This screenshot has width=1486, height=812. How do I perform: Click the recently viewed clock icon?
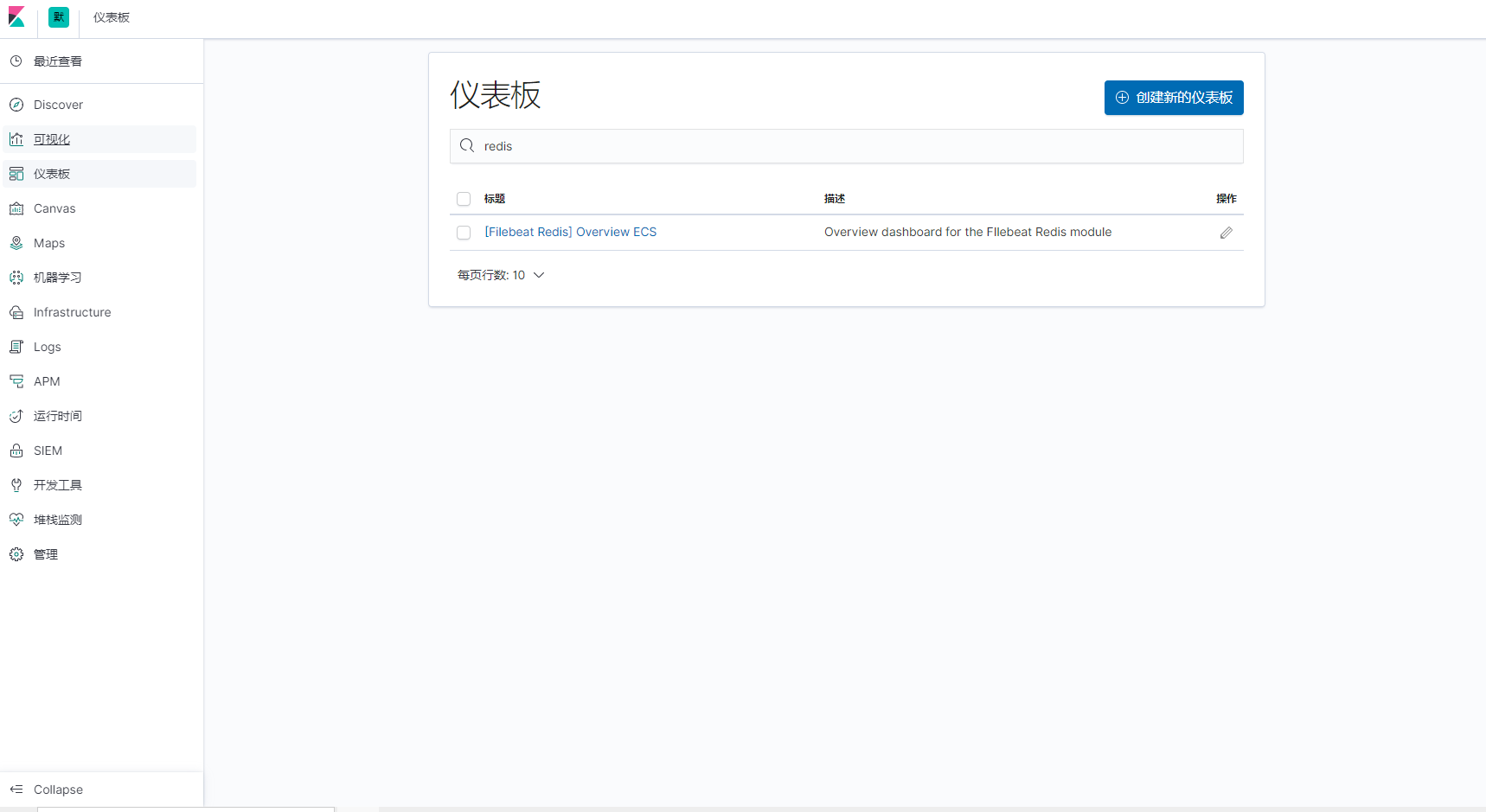click(16, 61)
